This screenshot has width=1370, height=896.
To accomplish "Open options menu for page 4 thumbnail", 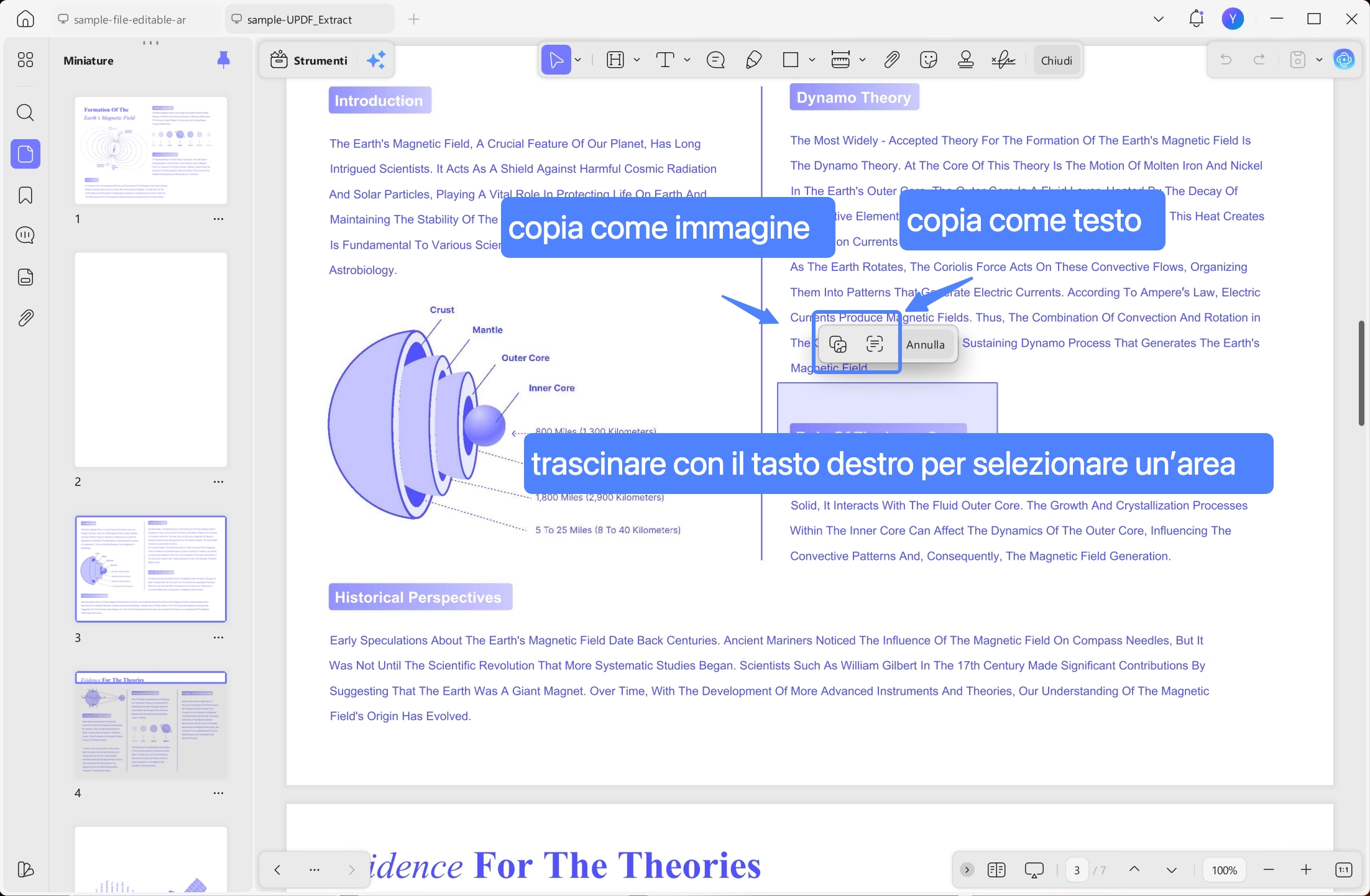I will (218, 793).
